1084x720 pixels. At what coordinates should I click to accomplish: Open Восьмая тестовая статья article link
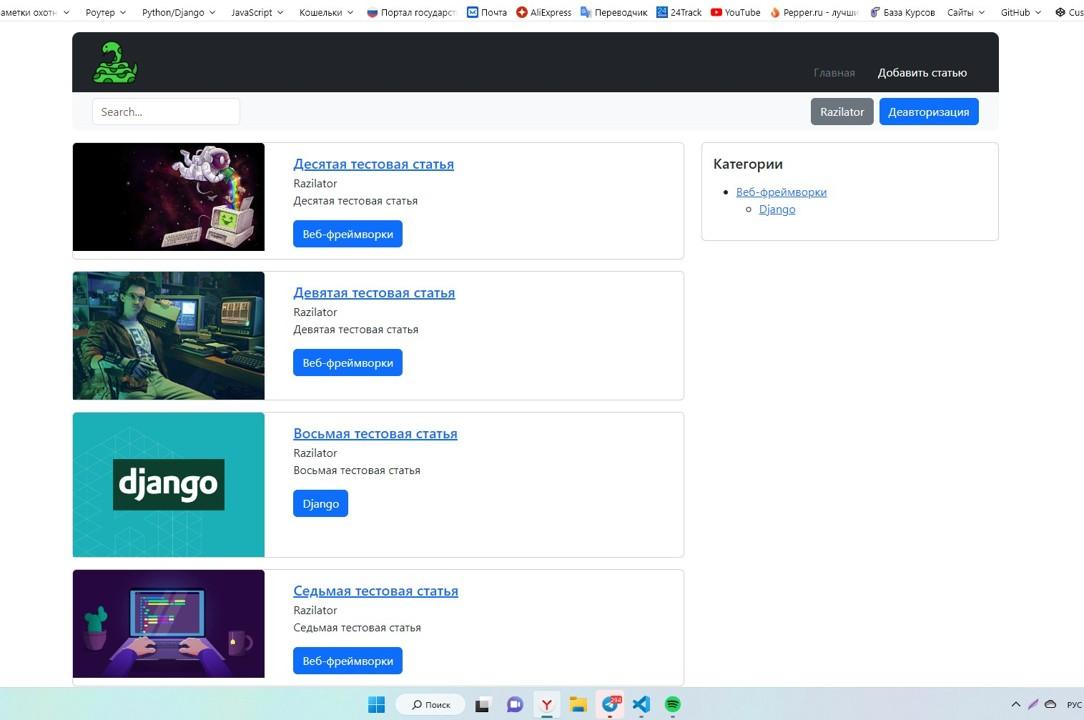click(x=375, y=434)
